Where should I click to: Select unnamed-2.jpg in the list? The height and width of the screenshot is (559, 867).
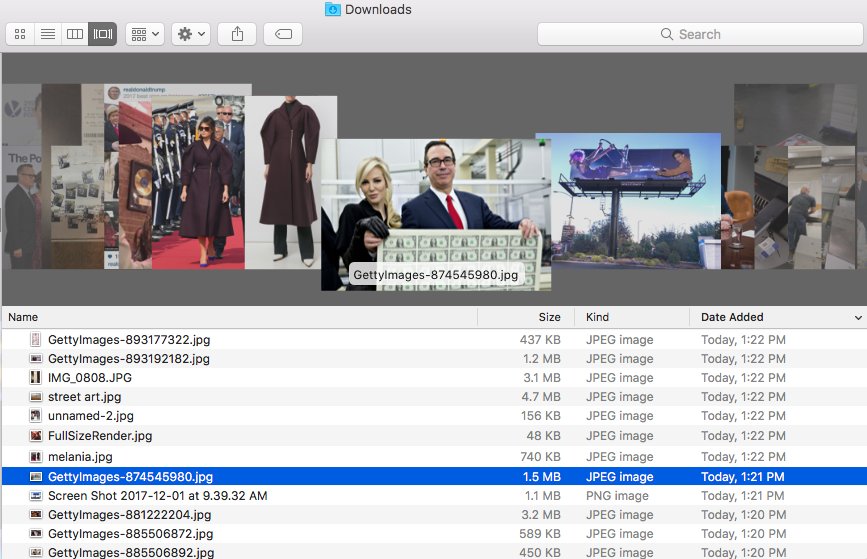coord(434,416)
